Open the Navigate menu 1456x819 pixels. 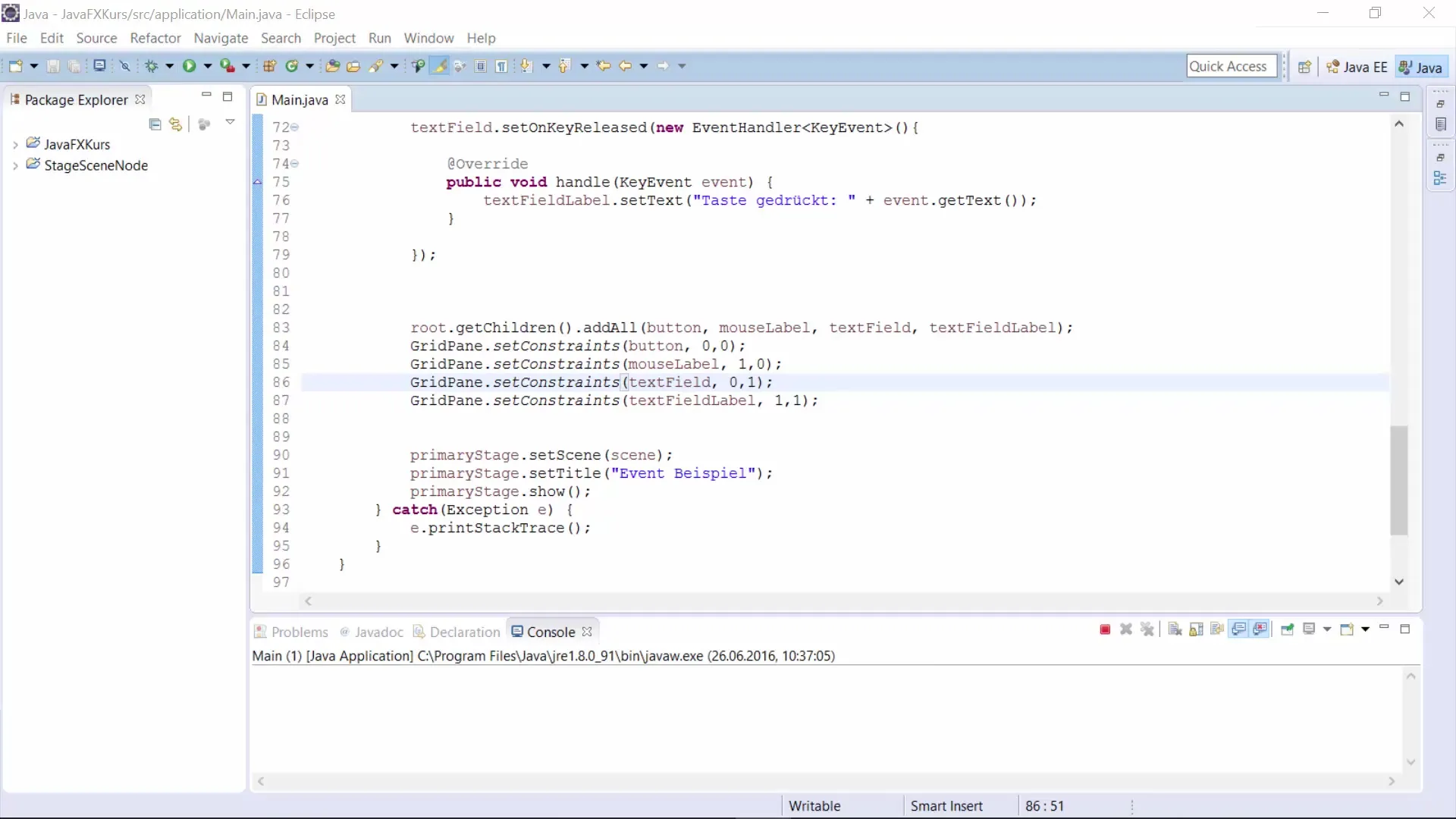pos(221,38)
